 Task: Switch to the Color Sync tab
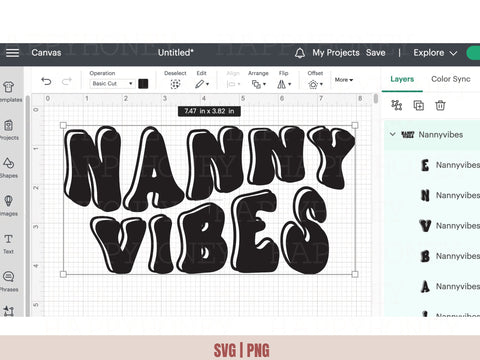(451, 79)
